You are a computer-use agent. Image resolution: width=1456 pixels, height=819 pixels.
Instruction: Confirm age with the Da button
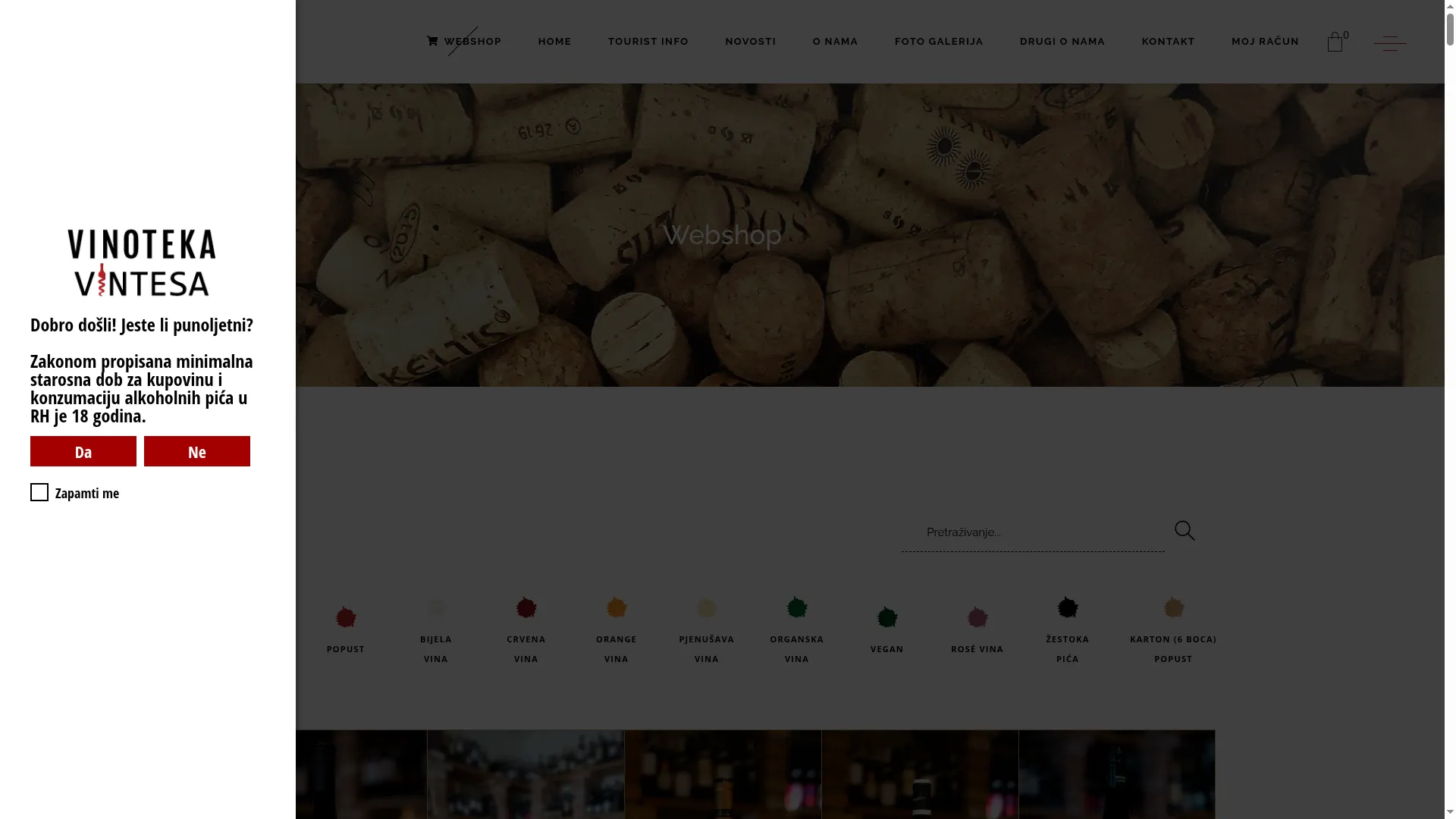click(x=83, y=451)
